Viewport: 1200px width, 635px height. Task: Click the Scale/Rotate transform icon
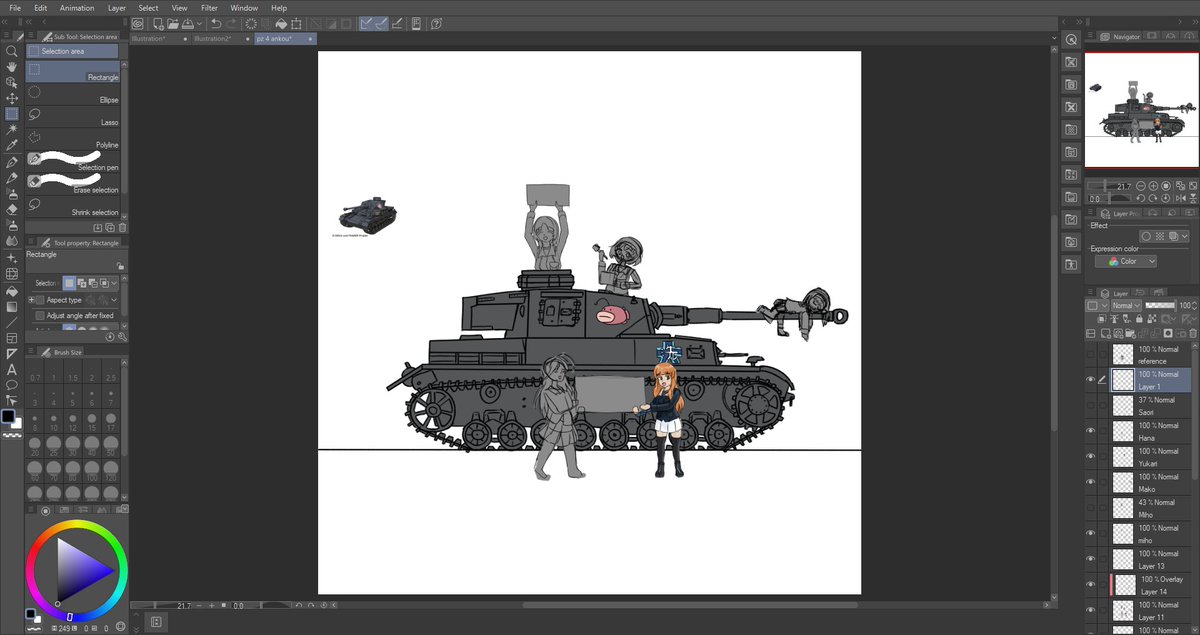tap(298, 23)
